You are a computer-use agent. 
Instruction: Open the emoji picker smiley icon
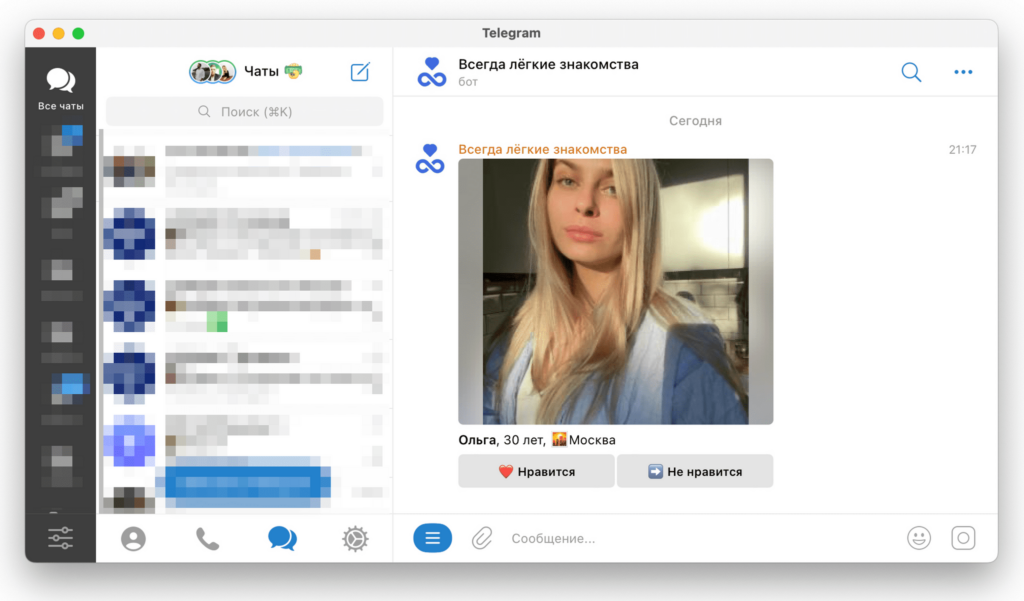[918, 538]
